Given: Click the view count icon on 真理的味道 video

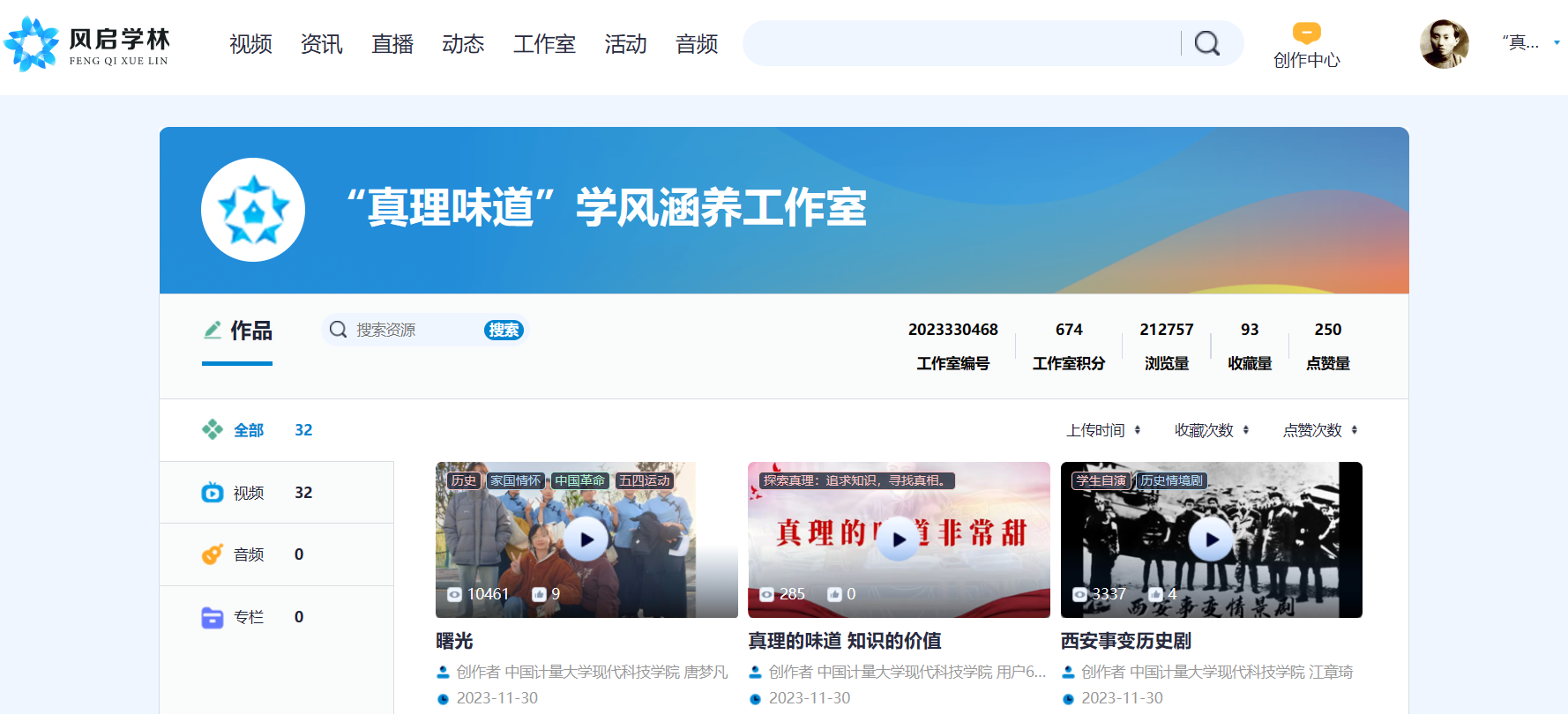Looking at the screenshot, I should [766, 594].
